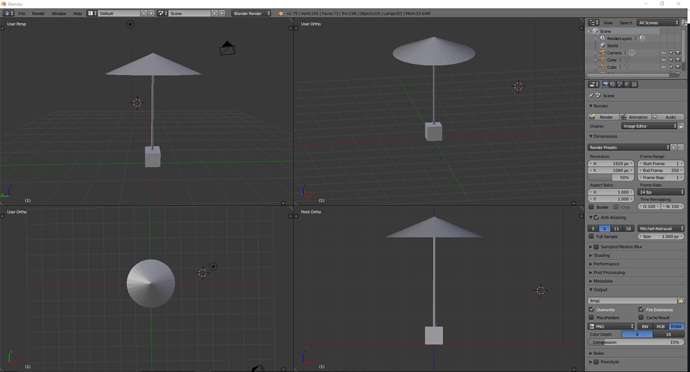Click the Animation render button
690x372 pixels.
pyautogui.click(x=636, y=117)
